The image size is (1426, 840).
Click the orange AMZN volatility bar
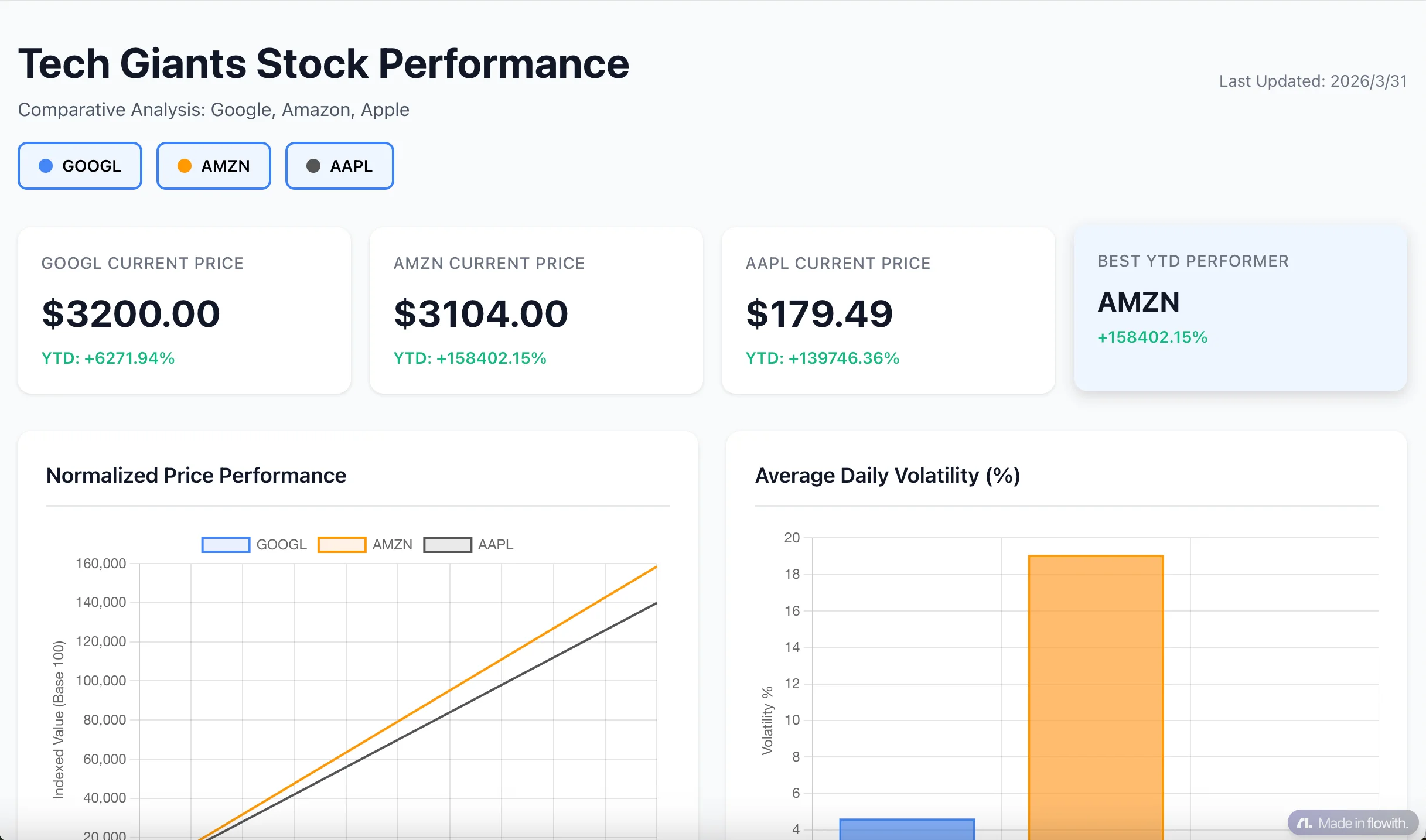point(1096,697)
